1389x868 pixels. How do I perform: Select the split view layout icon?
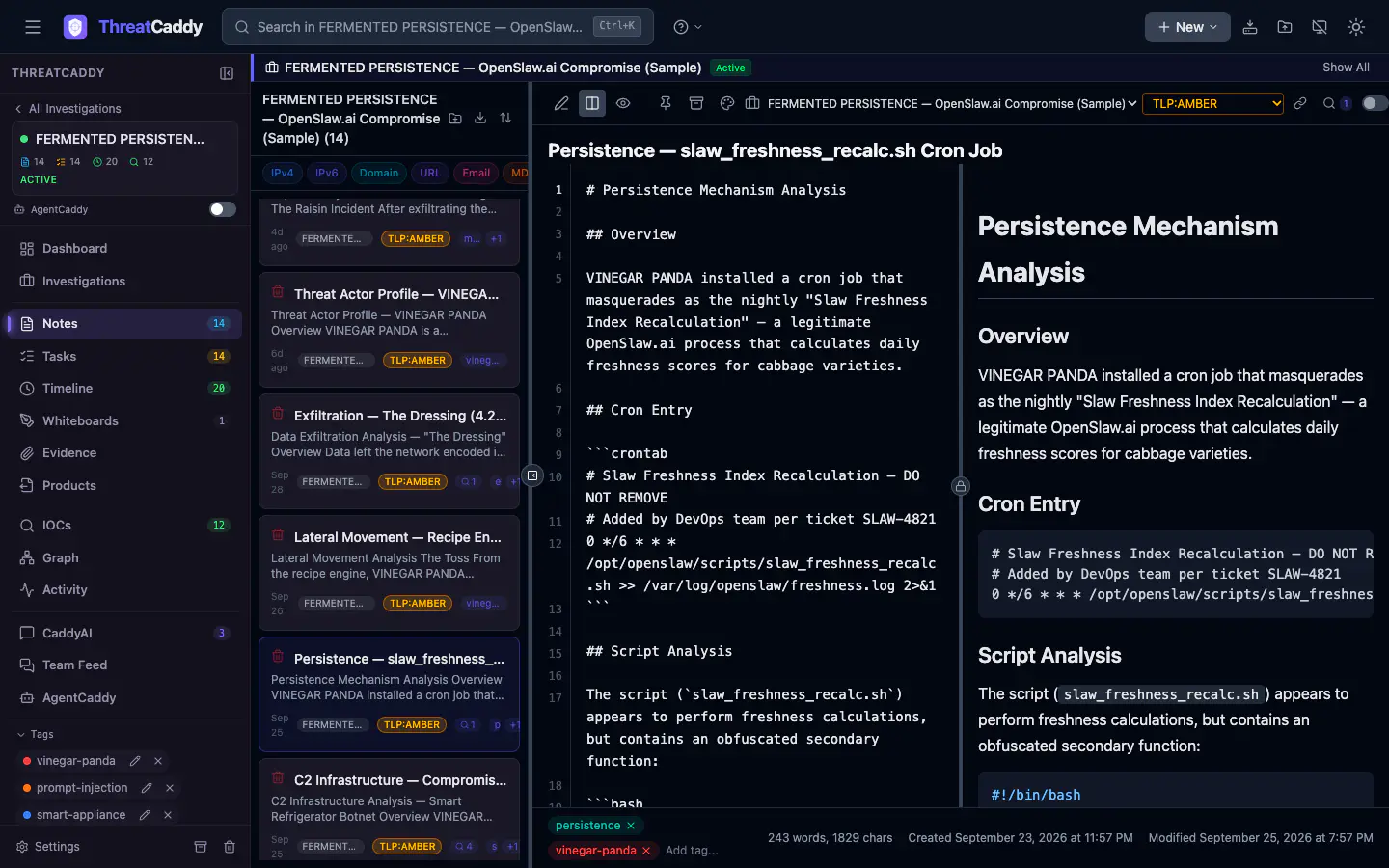click(592, 103)
